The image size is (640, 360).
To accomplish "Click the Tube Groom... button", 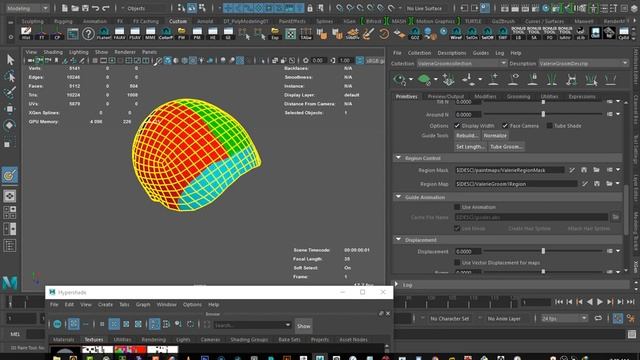I will point(506,147).
